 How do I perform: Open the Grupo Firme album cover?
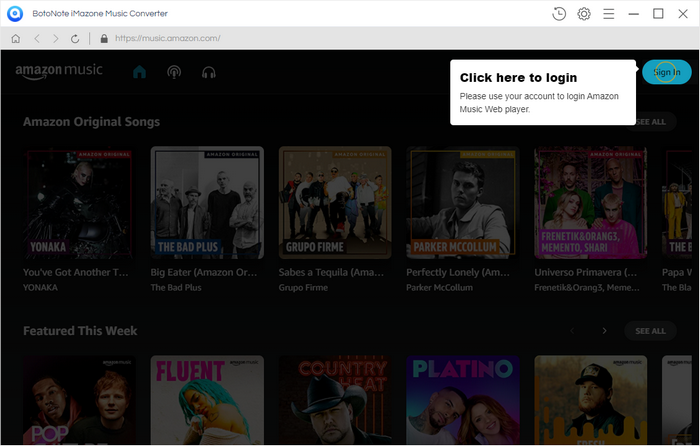(x=335, y=203)
